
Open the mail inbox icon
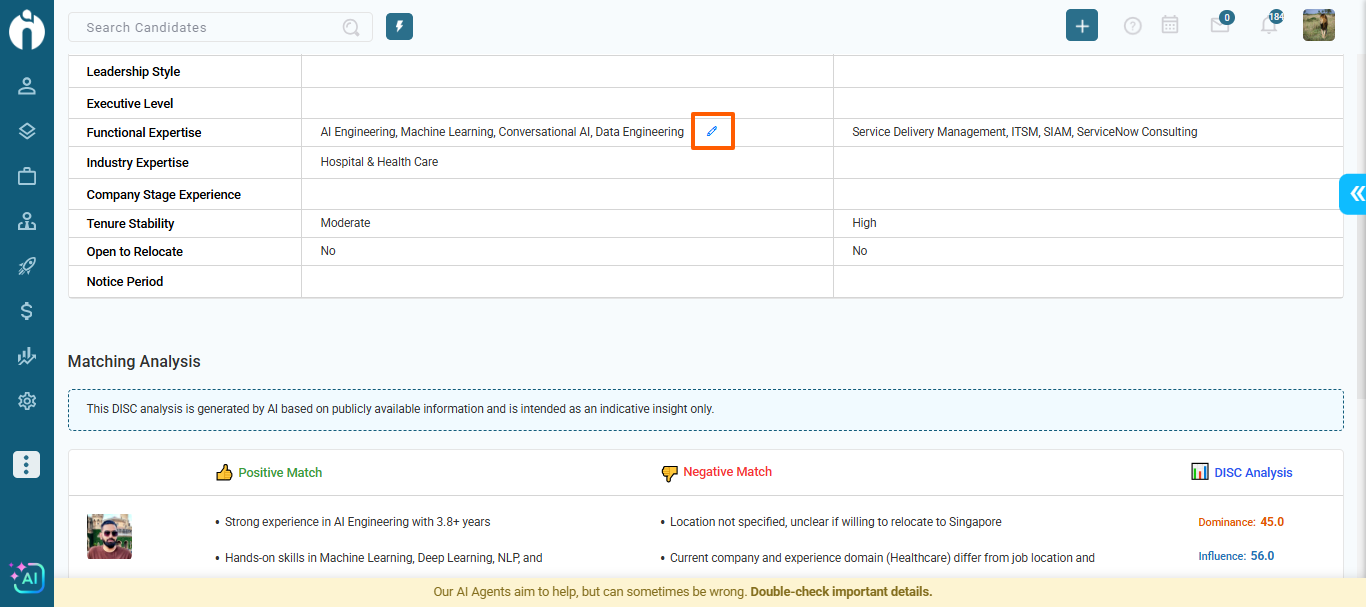pyautogui.click(x=1219, y=26)
